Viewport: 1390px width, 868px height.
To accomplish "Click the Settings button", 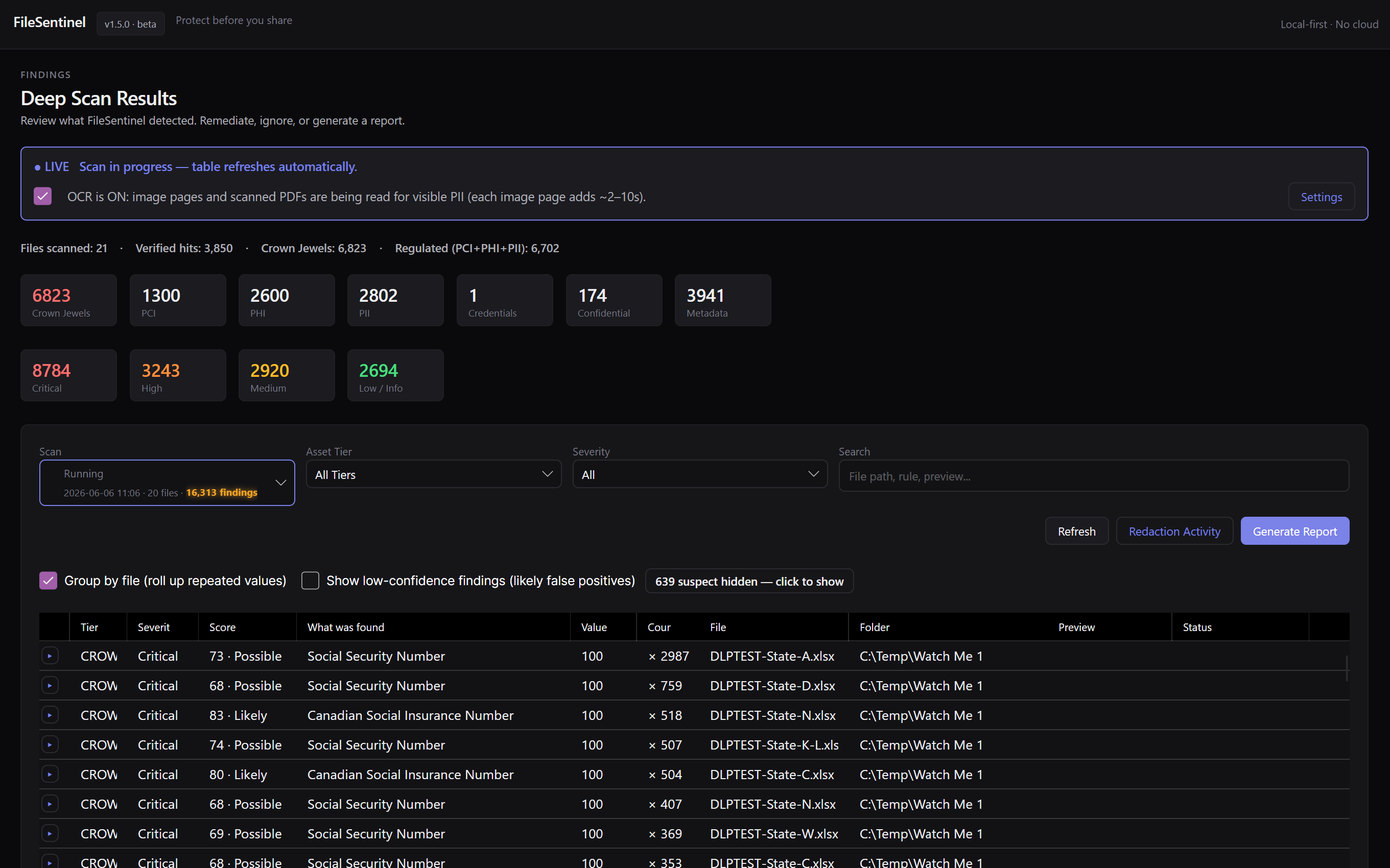I will pos(1321,197).
